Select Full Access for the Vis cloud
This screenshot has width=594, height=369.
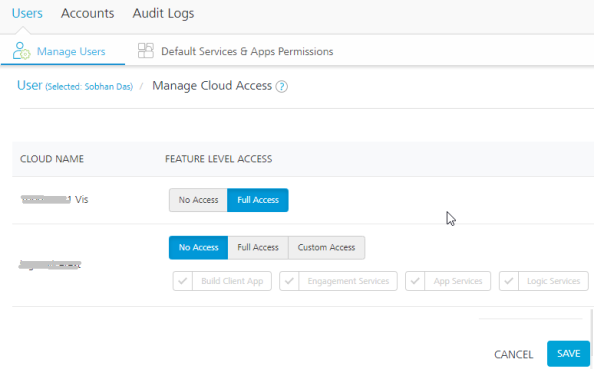258,200
